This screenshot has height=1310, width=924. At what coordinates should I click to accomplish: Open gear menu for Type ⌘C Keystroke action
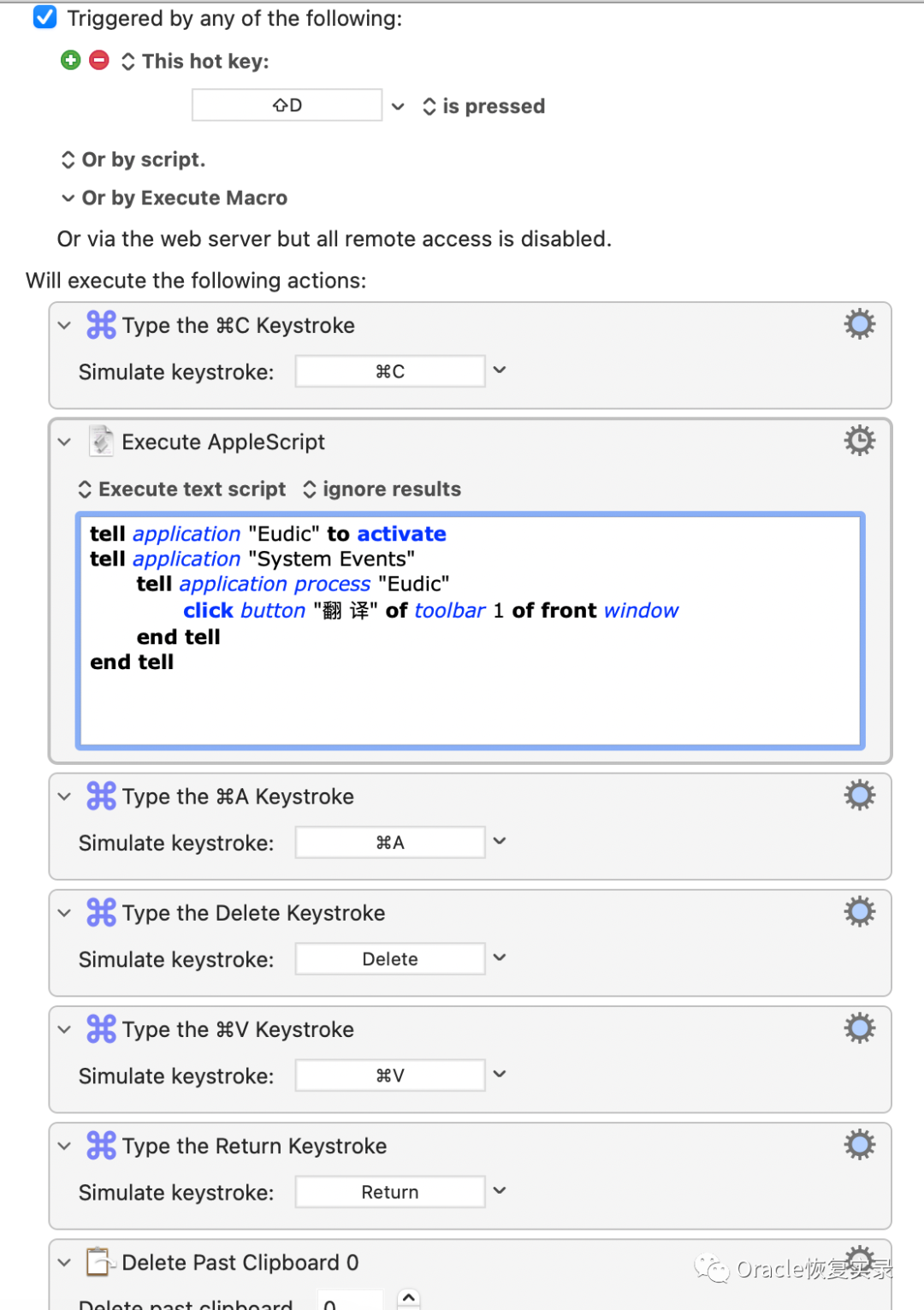click(860, 324)
